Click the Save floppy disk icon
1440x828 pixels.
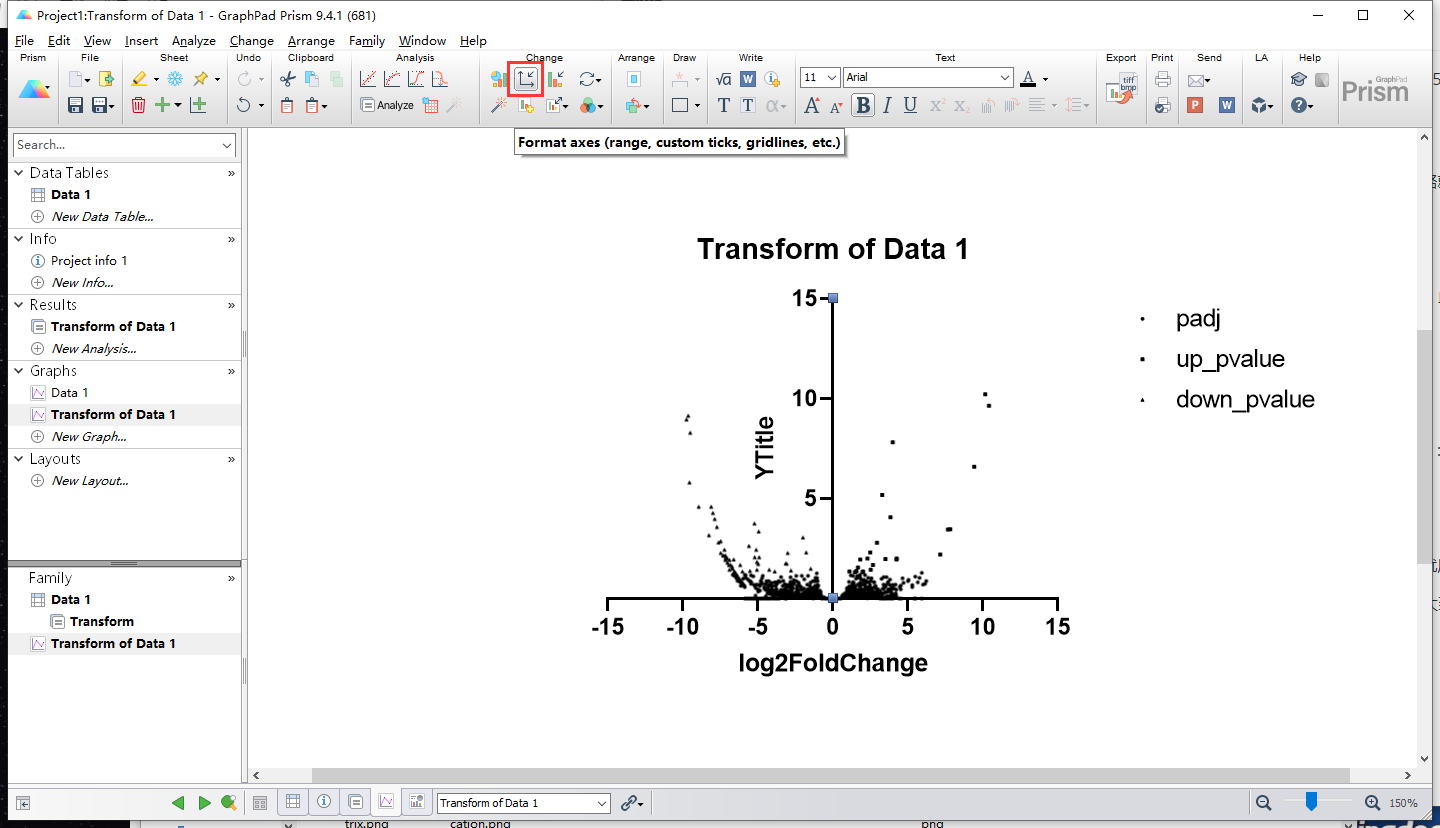[x=75, y=105]
